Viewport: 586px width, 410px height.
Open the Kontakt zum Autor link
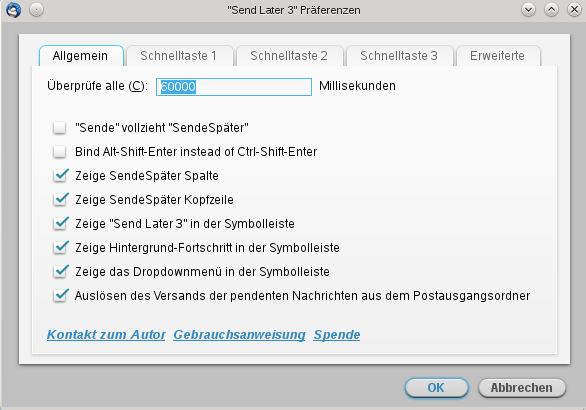106,335
